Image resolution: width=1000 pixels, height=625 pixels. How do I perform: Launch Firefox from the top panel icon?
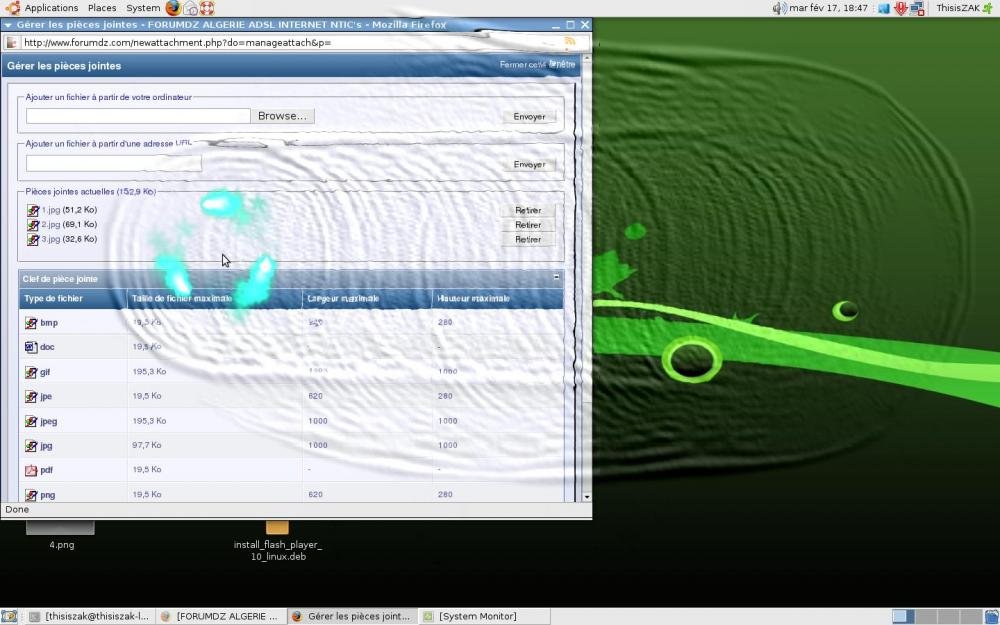pyautogui.click(x=173, y=8)
